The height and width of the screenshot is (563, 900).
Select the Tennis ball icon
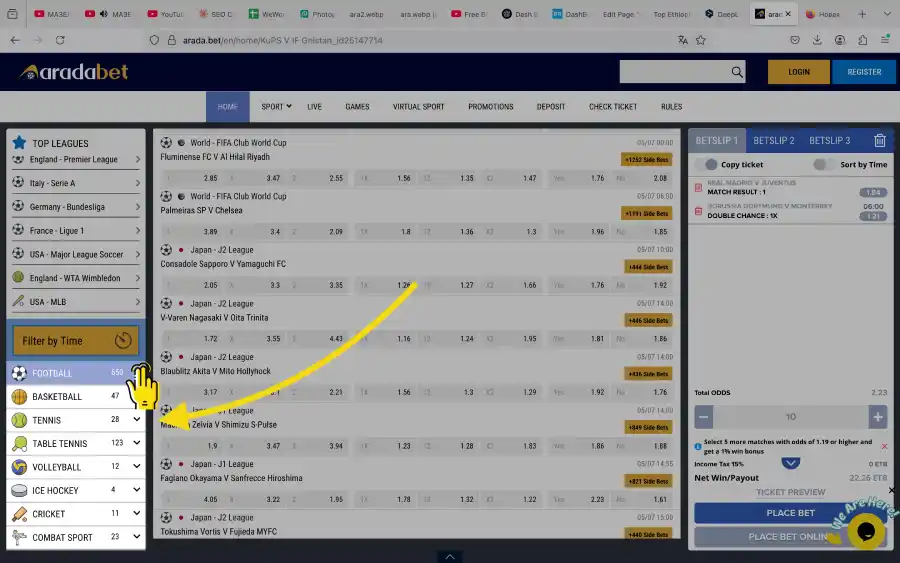(19, 420)
